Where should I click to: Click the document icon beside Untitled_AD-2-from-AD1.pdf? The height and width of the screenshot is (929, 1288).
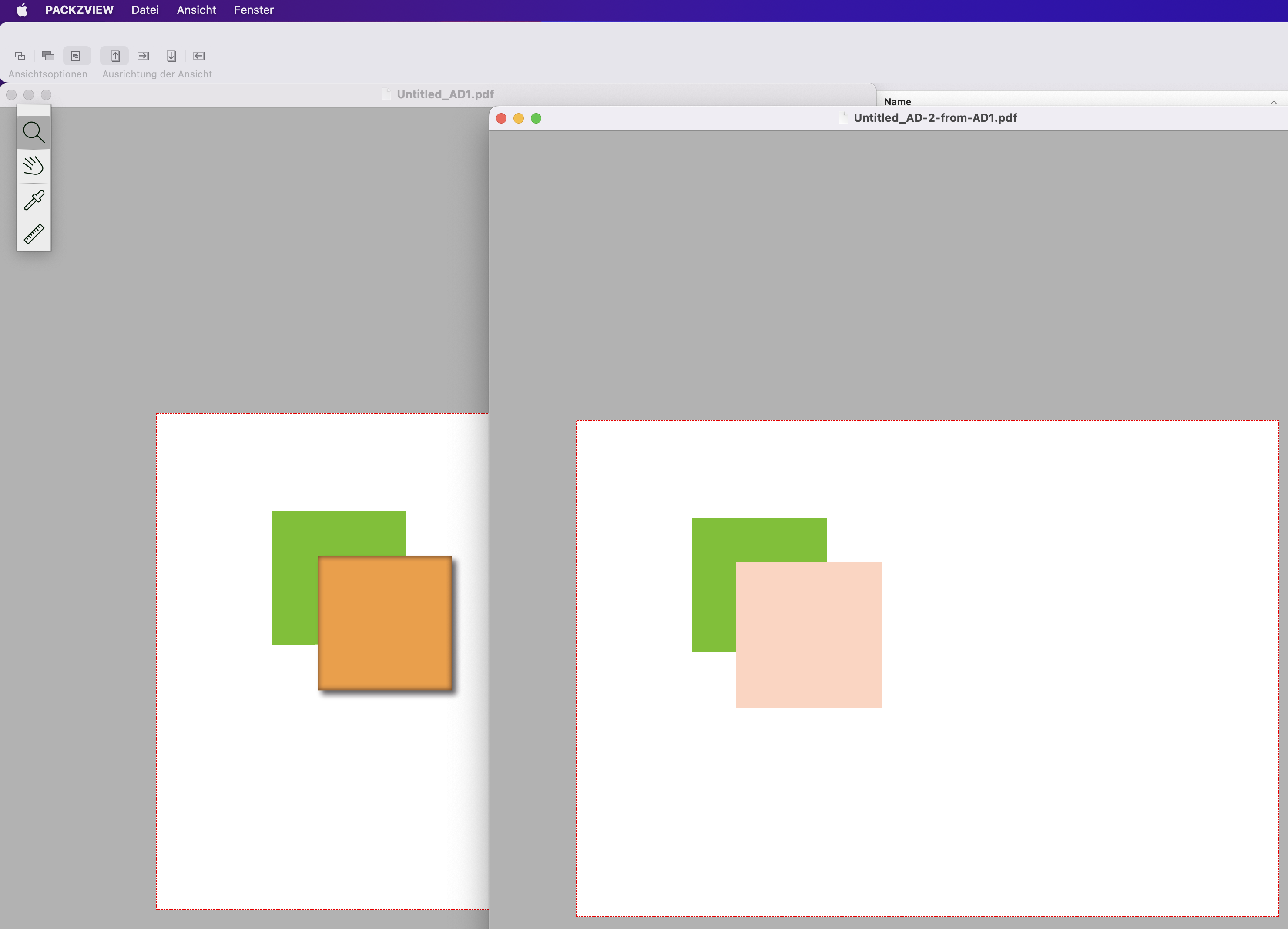[x=843, y=117]
